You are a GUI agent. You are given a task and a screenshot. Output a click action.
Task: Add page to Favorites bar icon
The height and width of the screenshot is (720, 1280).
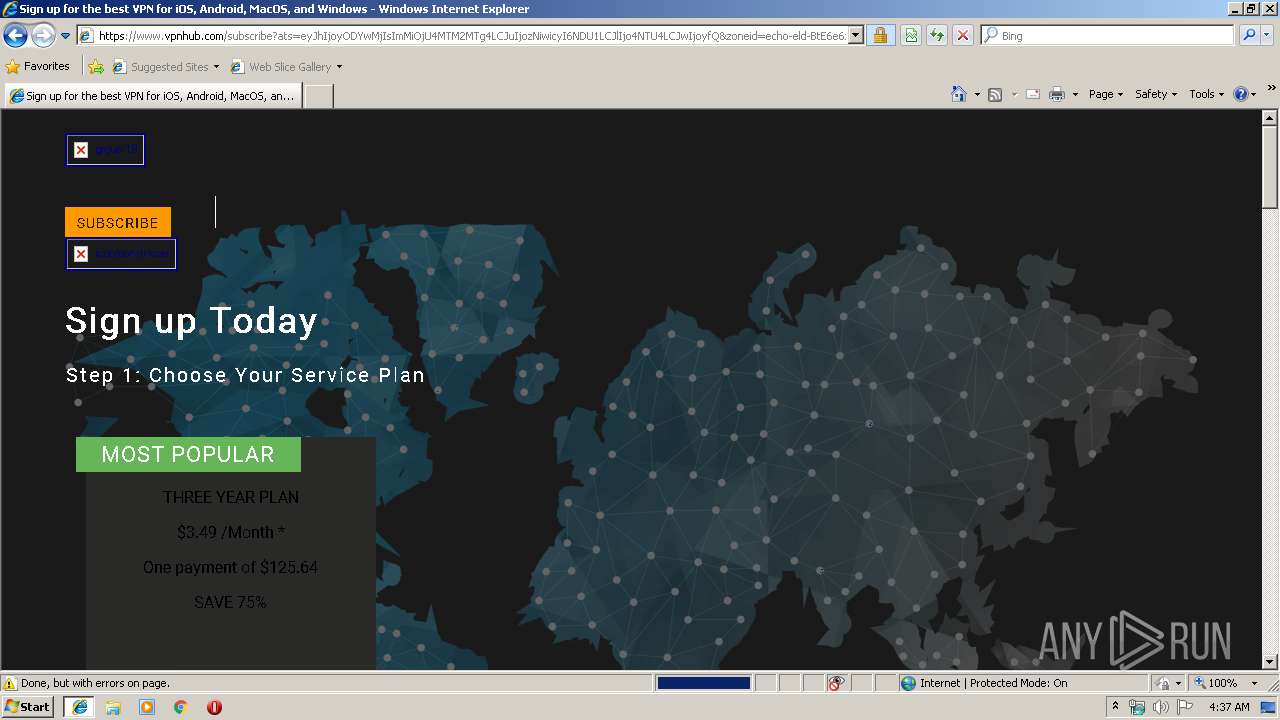click(96, 67)
